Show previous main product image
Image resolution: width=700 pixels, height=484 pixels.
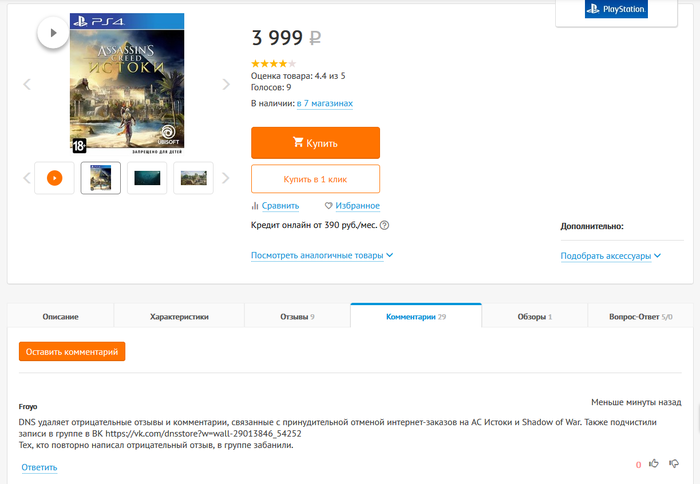(x=27, y=84)
